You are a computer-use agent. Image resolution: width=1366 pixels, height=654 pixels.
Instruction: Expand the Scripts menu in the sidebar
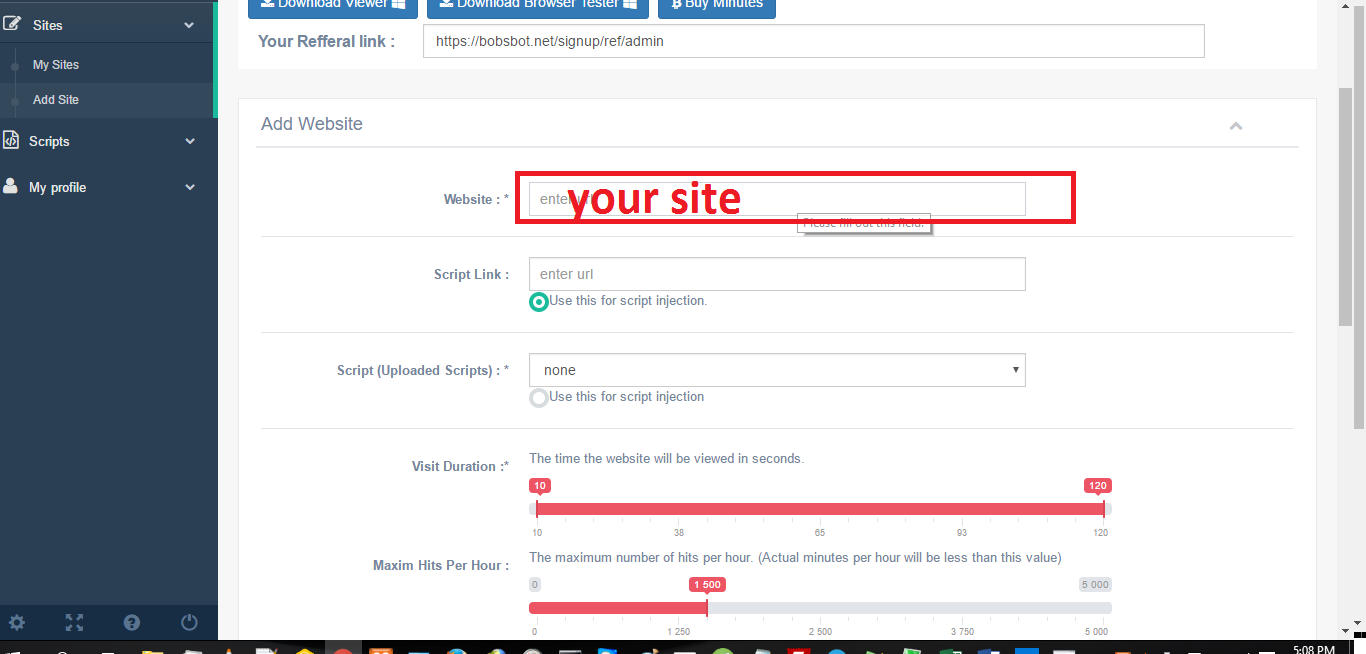189,141
